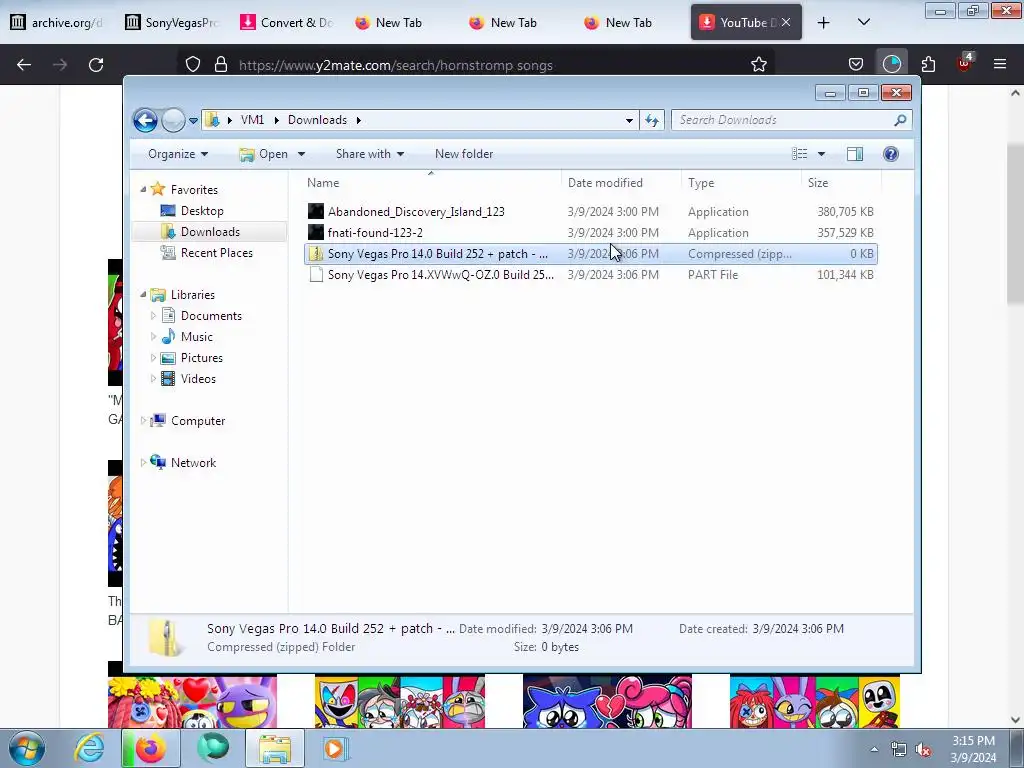Go back in the Explorer window
Viewport: 1024px width, 768px height.
pos(145,120)
